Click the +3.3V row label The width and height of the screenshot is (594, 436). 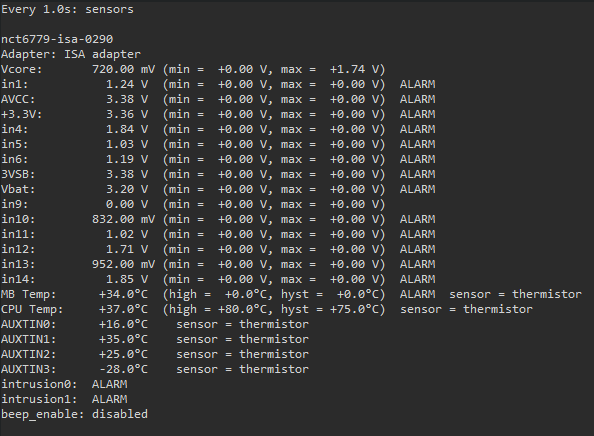(x=22, y=114)
